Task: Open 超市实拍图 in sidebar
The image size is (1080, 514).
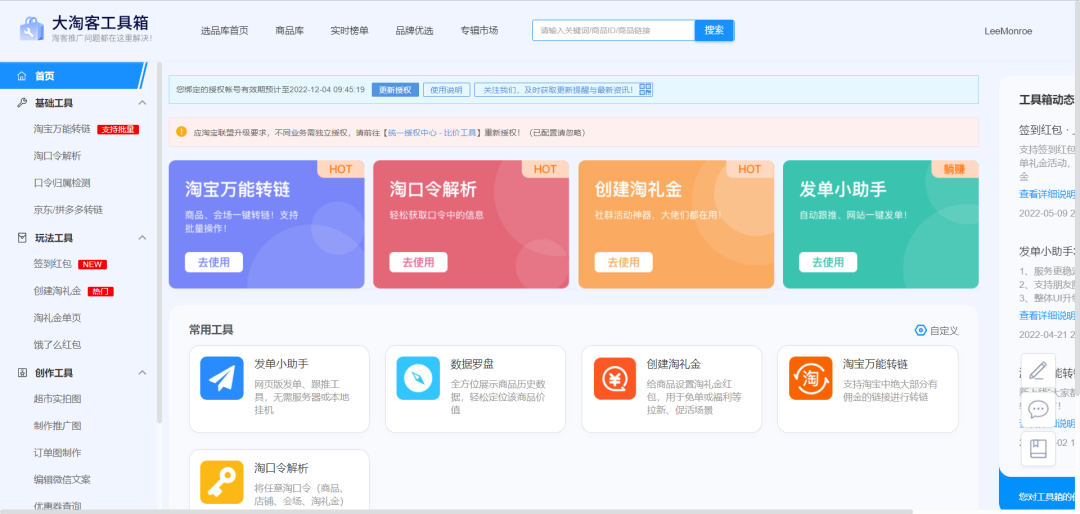Action: 57,399
